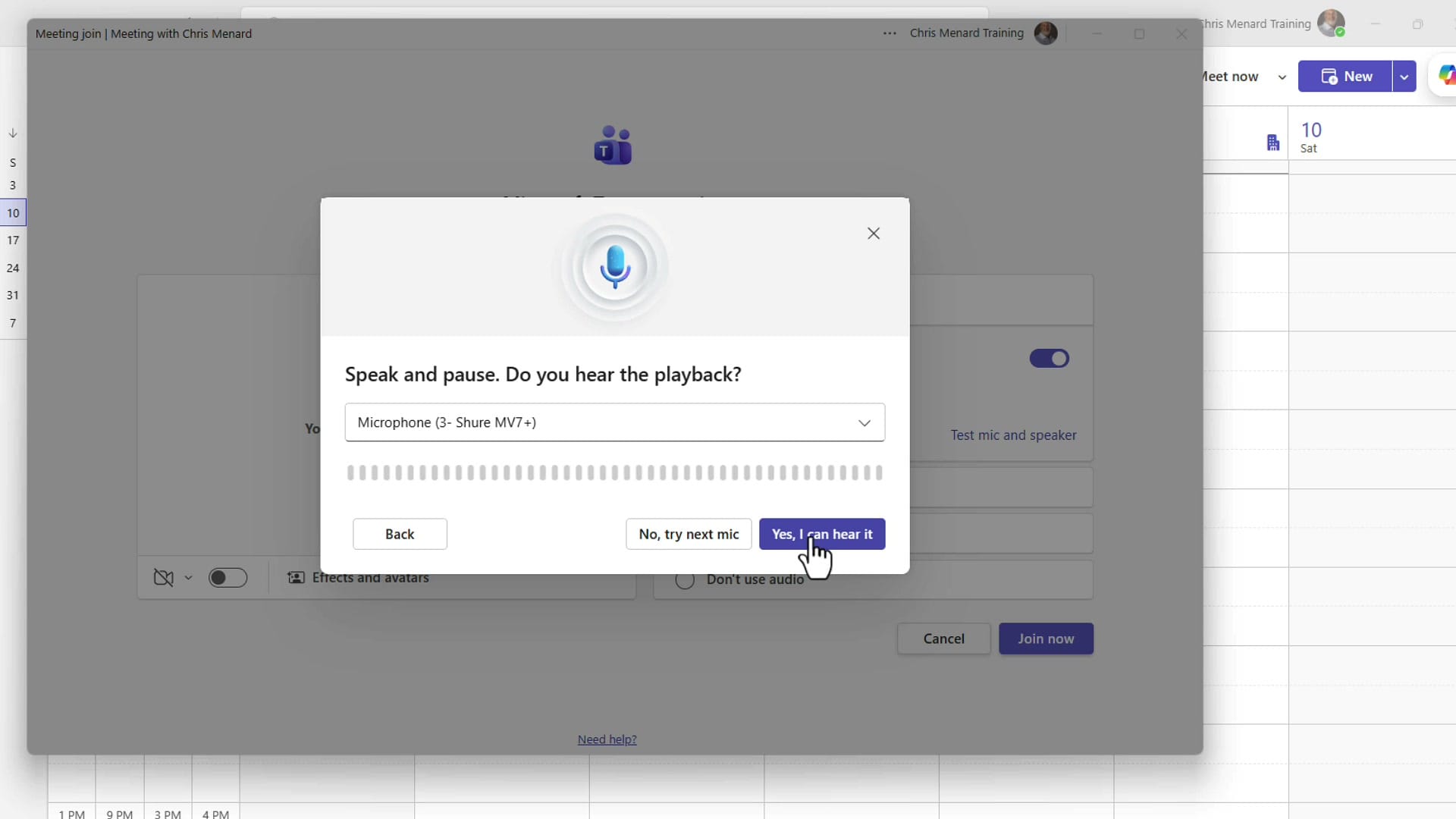Click the Teams account avatar at top right
Image resolution: width=1456 pixels, height=819 pixels.
1331,24
